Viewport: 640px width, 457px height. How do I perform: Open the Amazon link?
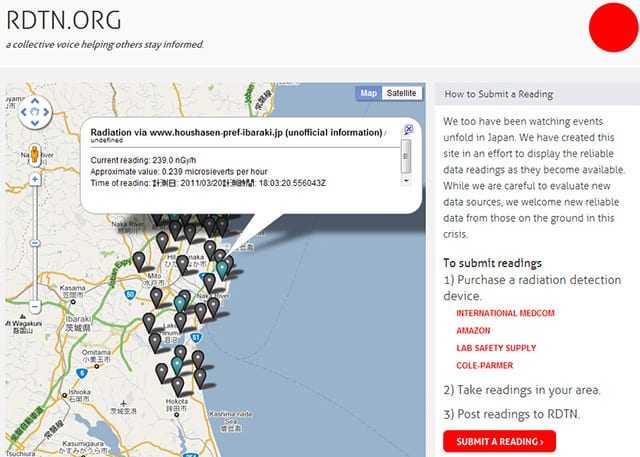pos(473,329)
